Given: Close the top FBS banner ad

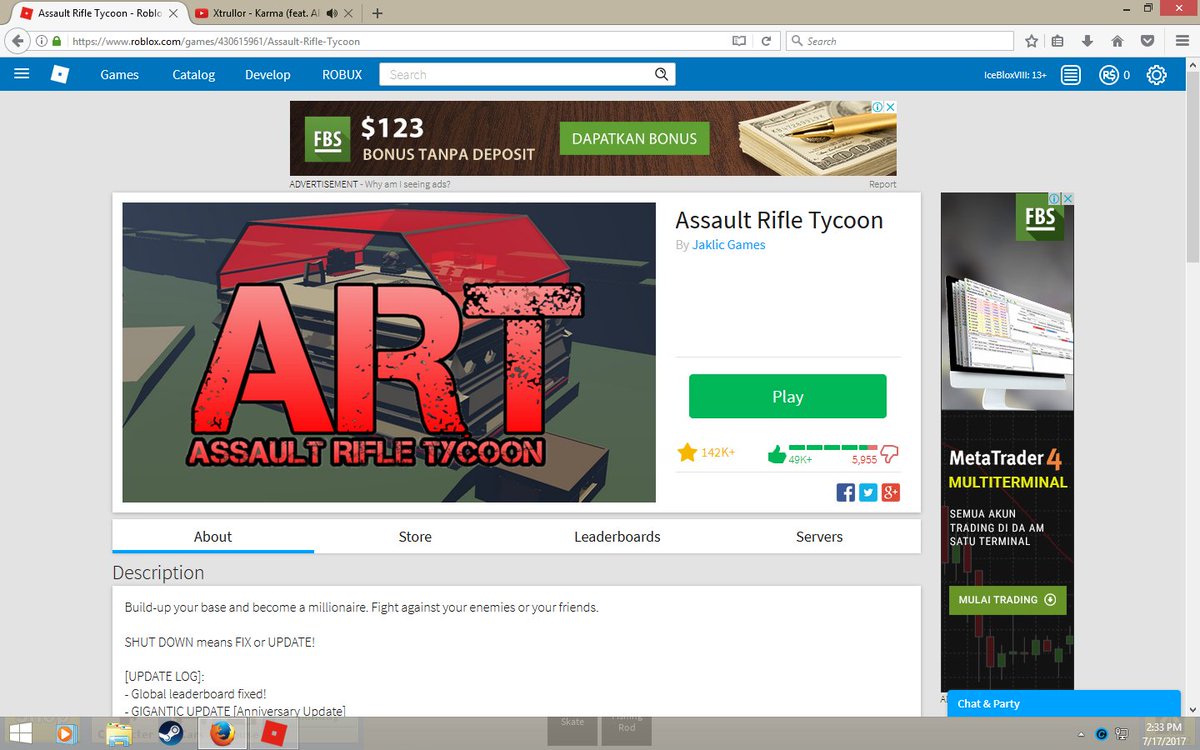Looking at the screenshot, I should (890, 107).
